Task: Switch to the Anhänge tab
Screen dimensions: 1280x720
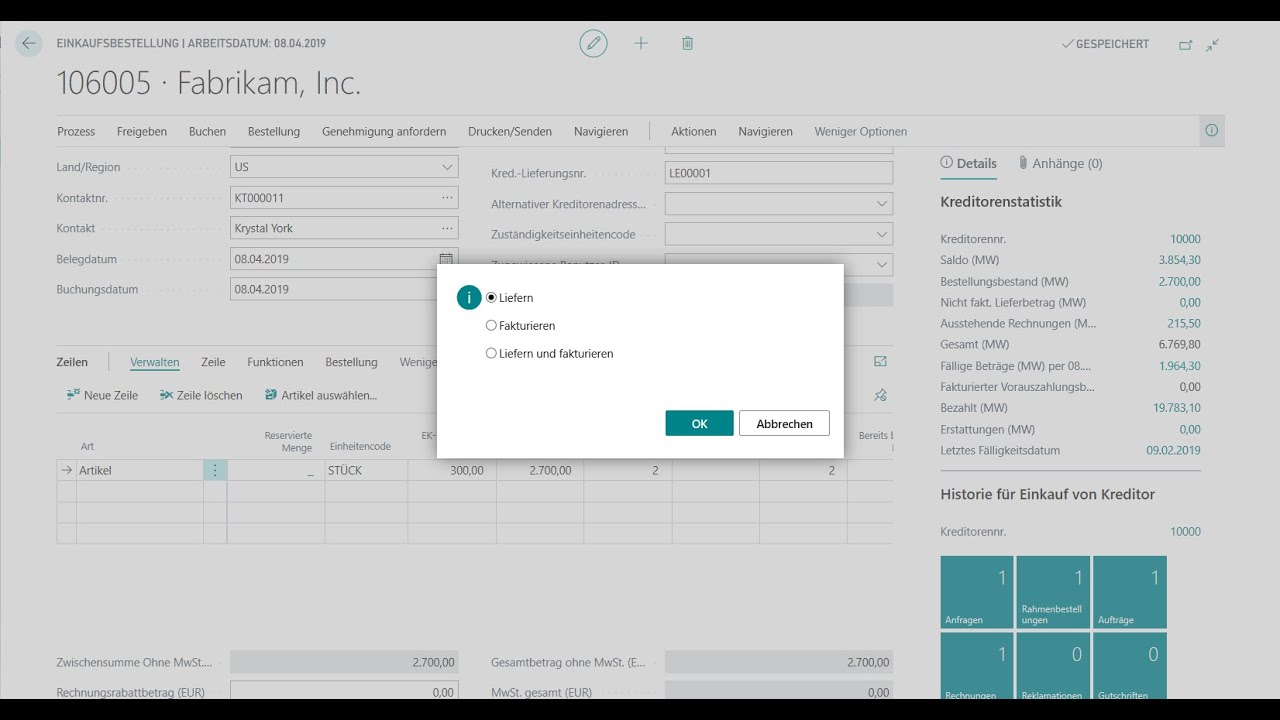Action: (x=1060, y=163)
